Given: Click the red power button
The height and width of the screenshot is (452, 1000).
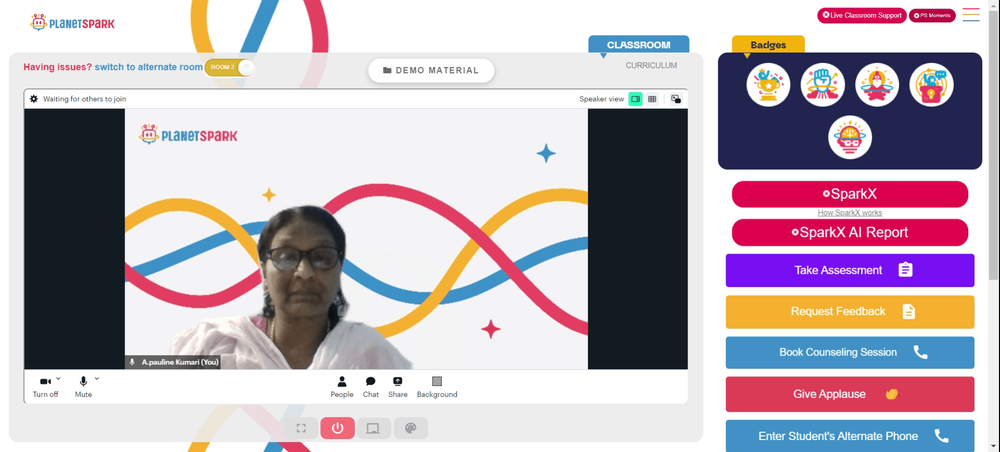Looking at the screenshot, I should point(337,428).
